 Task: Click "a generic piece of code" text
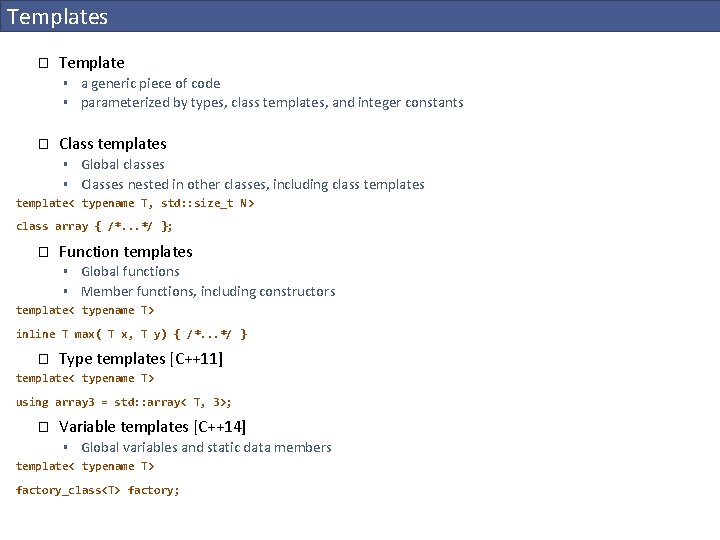tap(150, 84)
